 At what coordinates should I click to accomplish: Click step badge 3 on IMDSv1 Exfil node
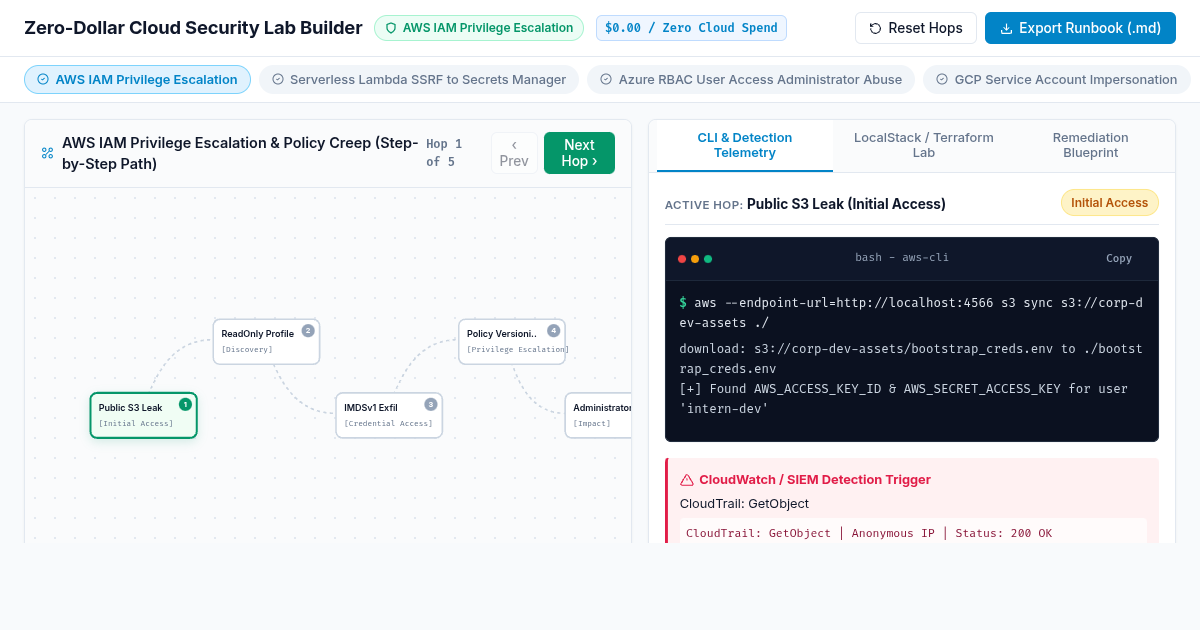431,404
